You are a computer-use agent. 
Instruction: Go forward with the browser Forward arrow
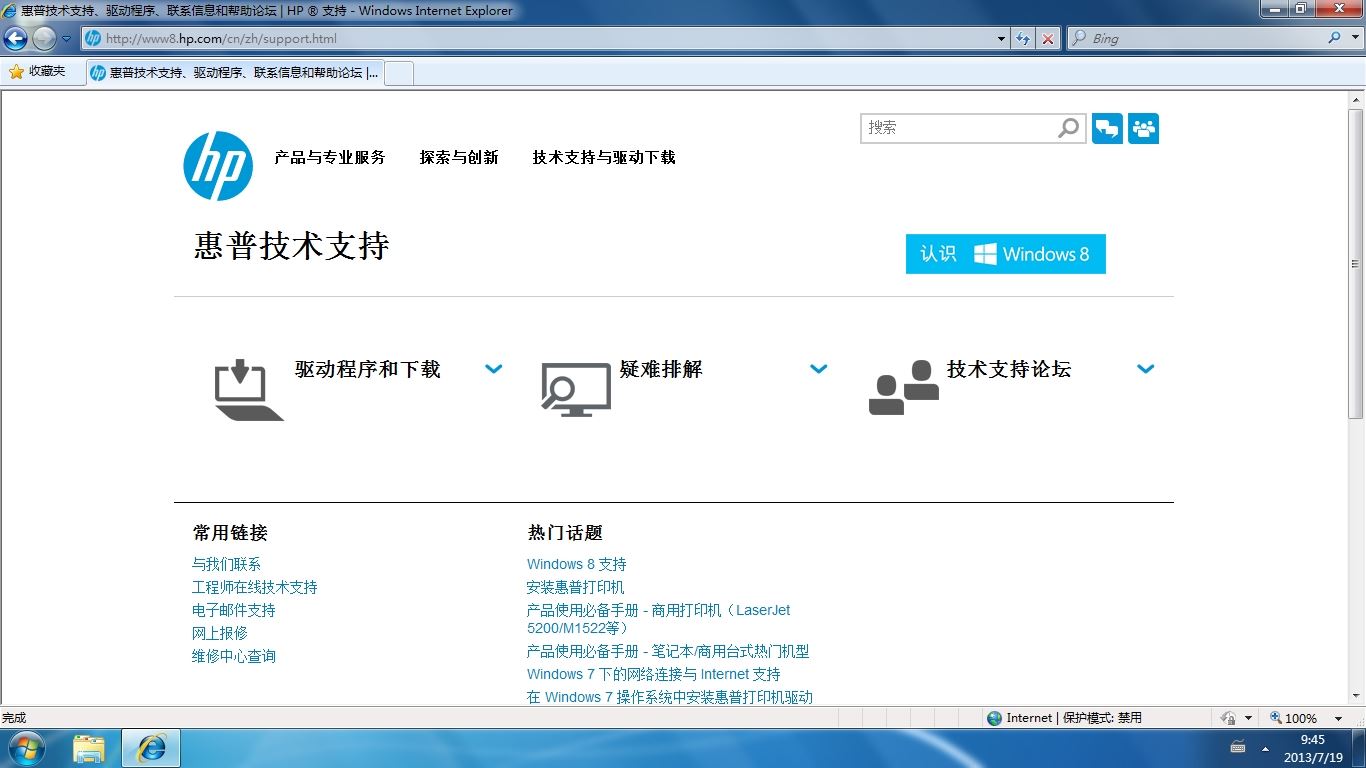(44, 39)
